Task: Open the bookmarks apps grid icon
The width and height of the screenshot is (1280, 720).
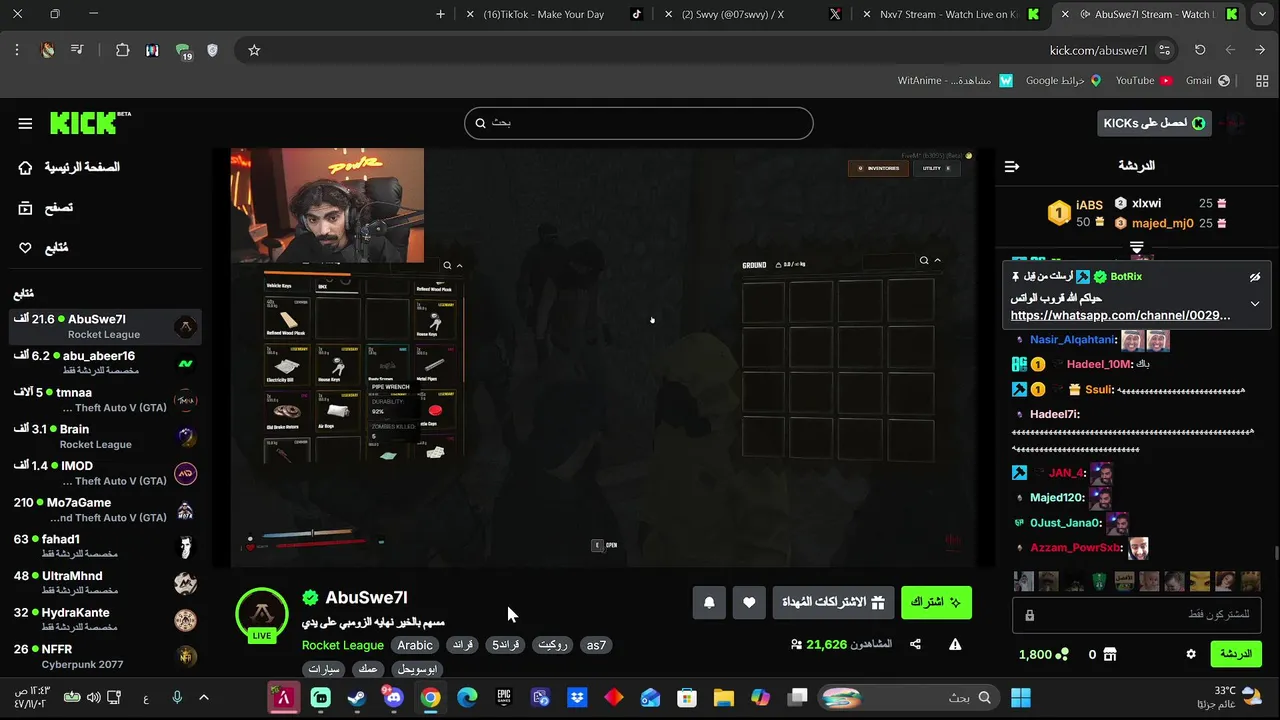Action: pos(1261,81)
